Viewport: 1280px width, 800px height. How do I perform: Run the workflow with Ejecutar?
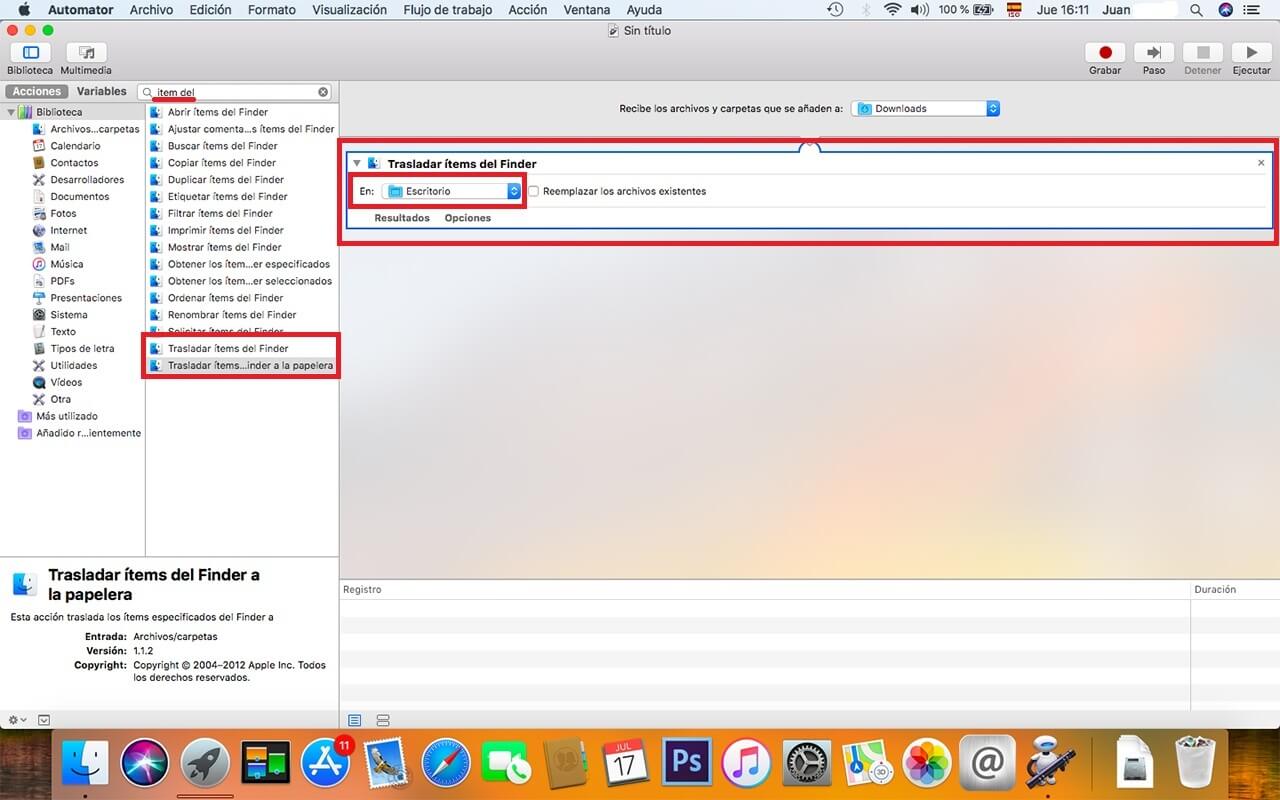[x=1251, y=52]
